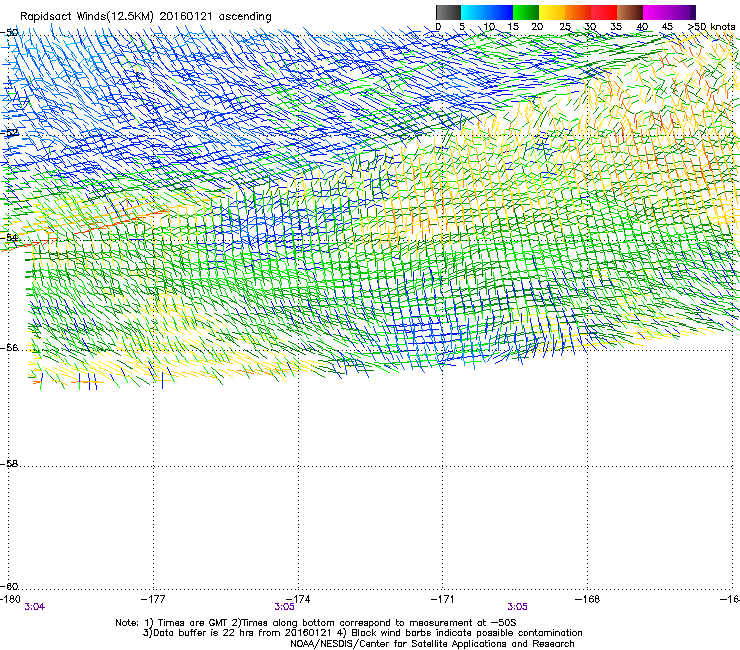This screenshot has height=650, width=740.
Task: Click the -52 latitude axis label
Action: 9,133
